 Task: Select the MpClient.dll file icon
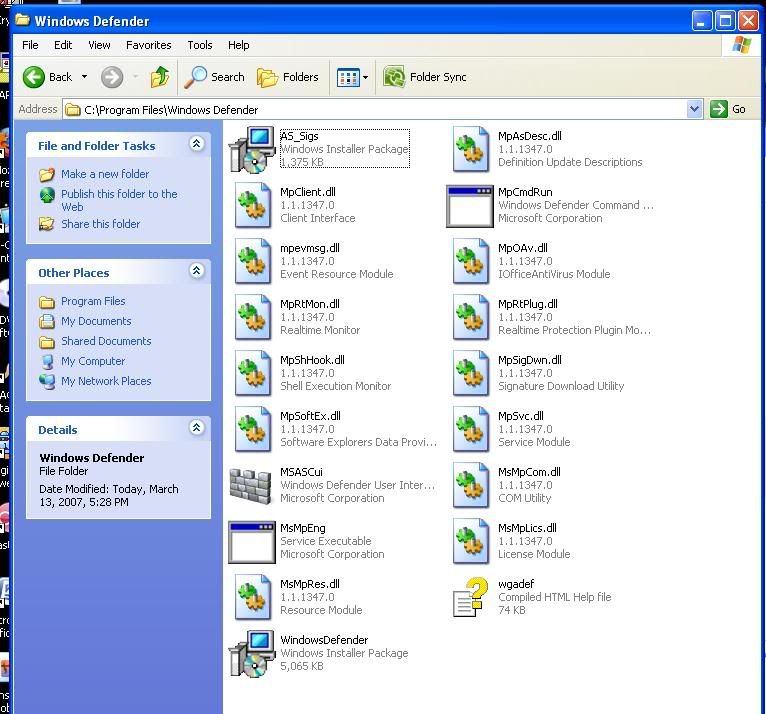click(253, 206)
